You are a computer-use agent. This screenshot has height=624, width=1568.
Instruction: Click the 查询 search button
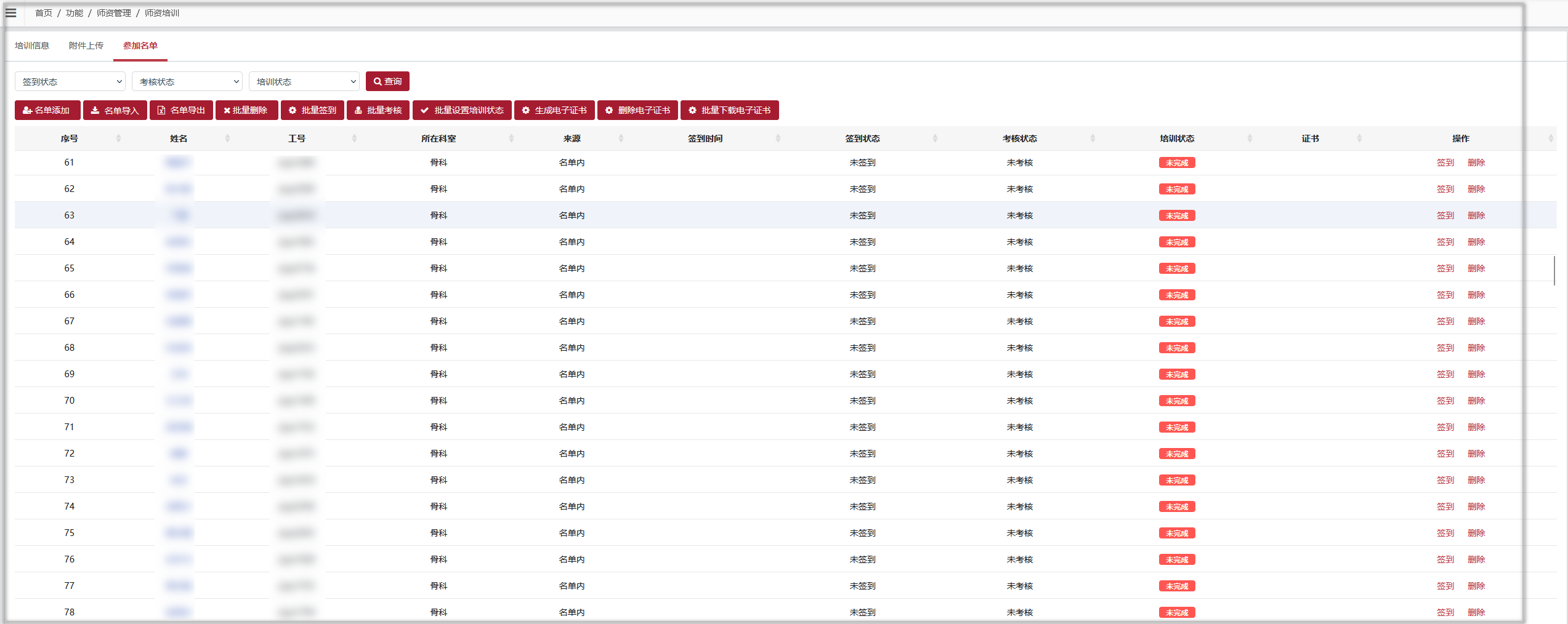coord(387,81)
